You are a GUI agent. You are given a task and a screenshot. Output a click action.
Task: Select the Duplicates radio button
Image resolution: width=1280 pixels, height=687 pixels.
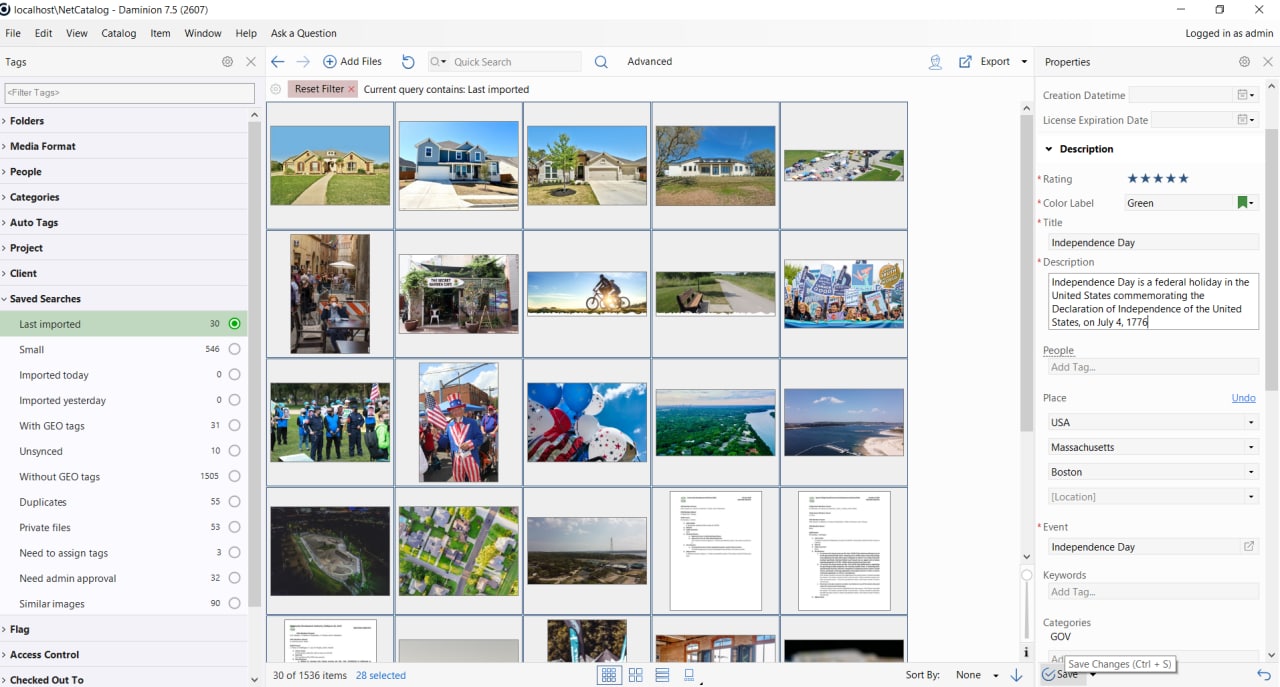[234, 502]
